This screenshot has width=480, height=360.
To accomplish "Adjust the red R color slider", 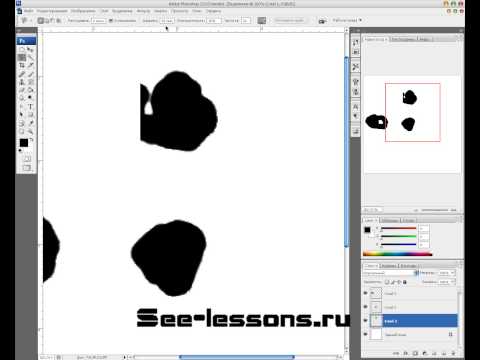I will click(399, 229).
